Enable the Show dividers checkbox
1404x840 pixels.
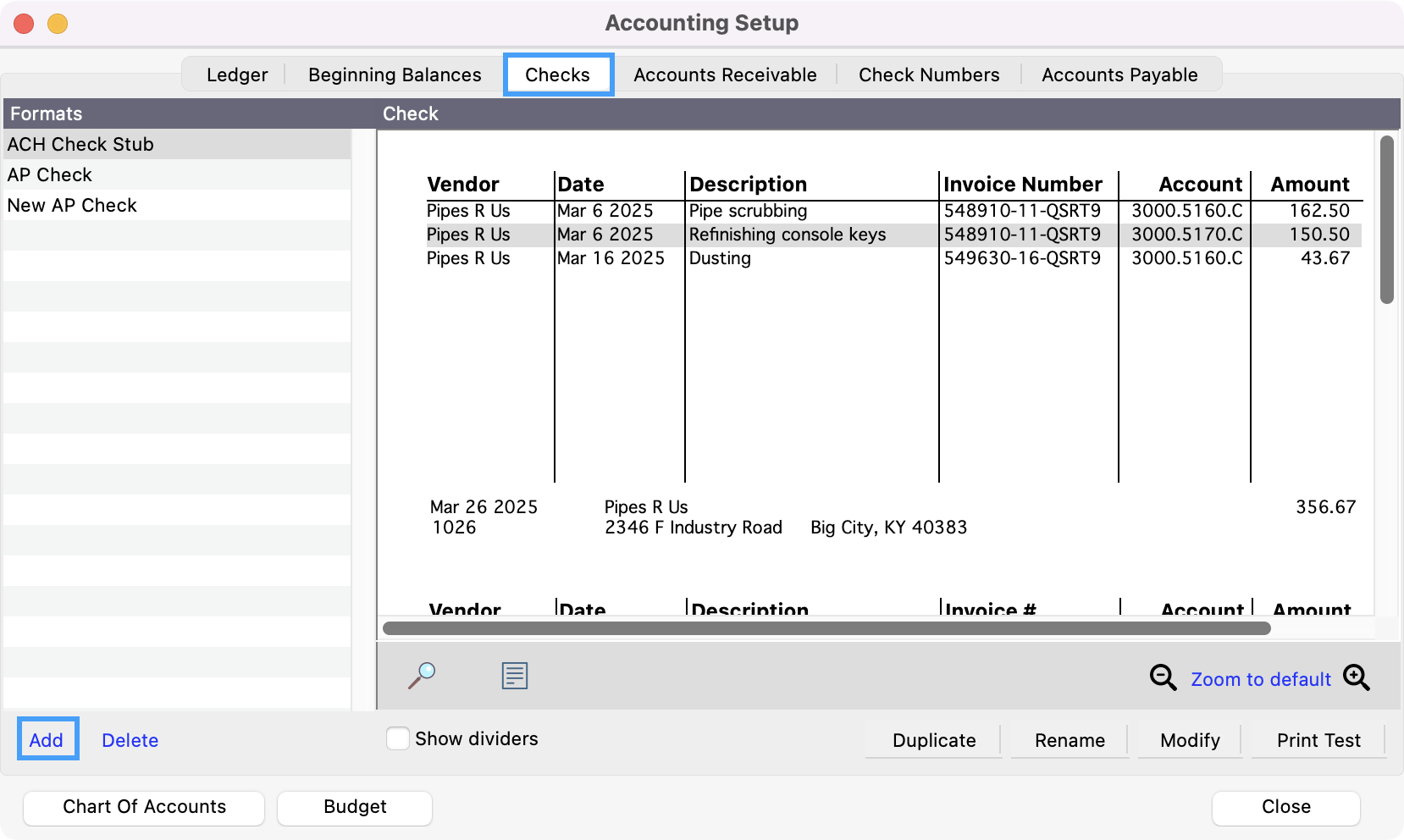click(398, 738)
